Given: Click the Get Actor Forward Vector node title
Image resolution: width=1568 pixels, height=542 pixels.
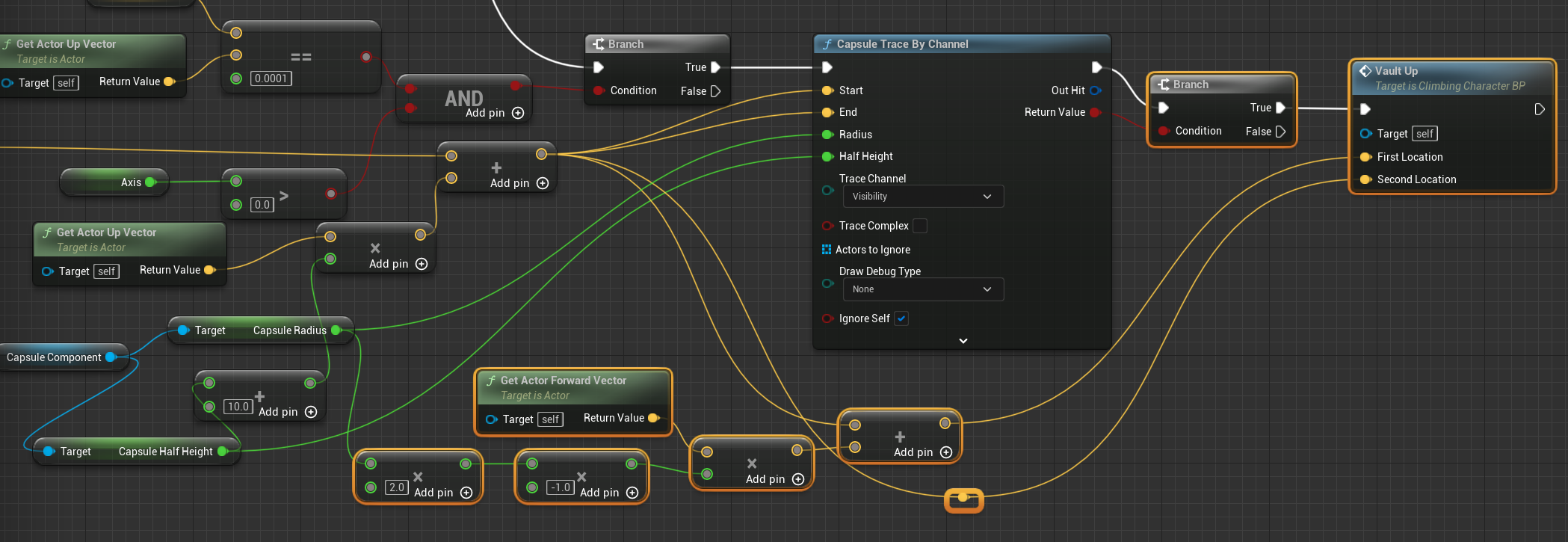Looking at the screenshot, I should coord(563,381).
